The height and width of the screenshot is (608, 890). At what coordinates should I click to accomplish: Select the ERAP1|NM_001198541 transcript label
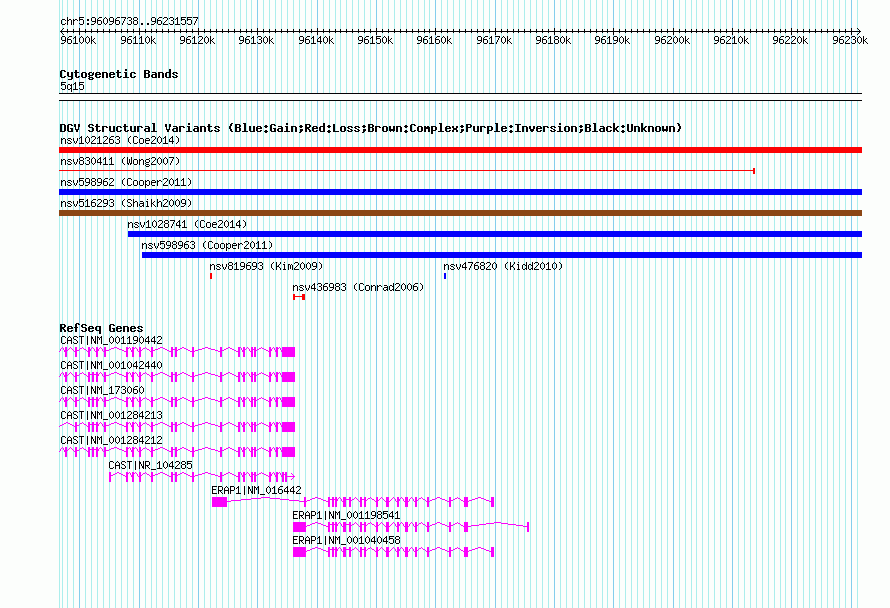pyautogui.click(x=346, y=515)
